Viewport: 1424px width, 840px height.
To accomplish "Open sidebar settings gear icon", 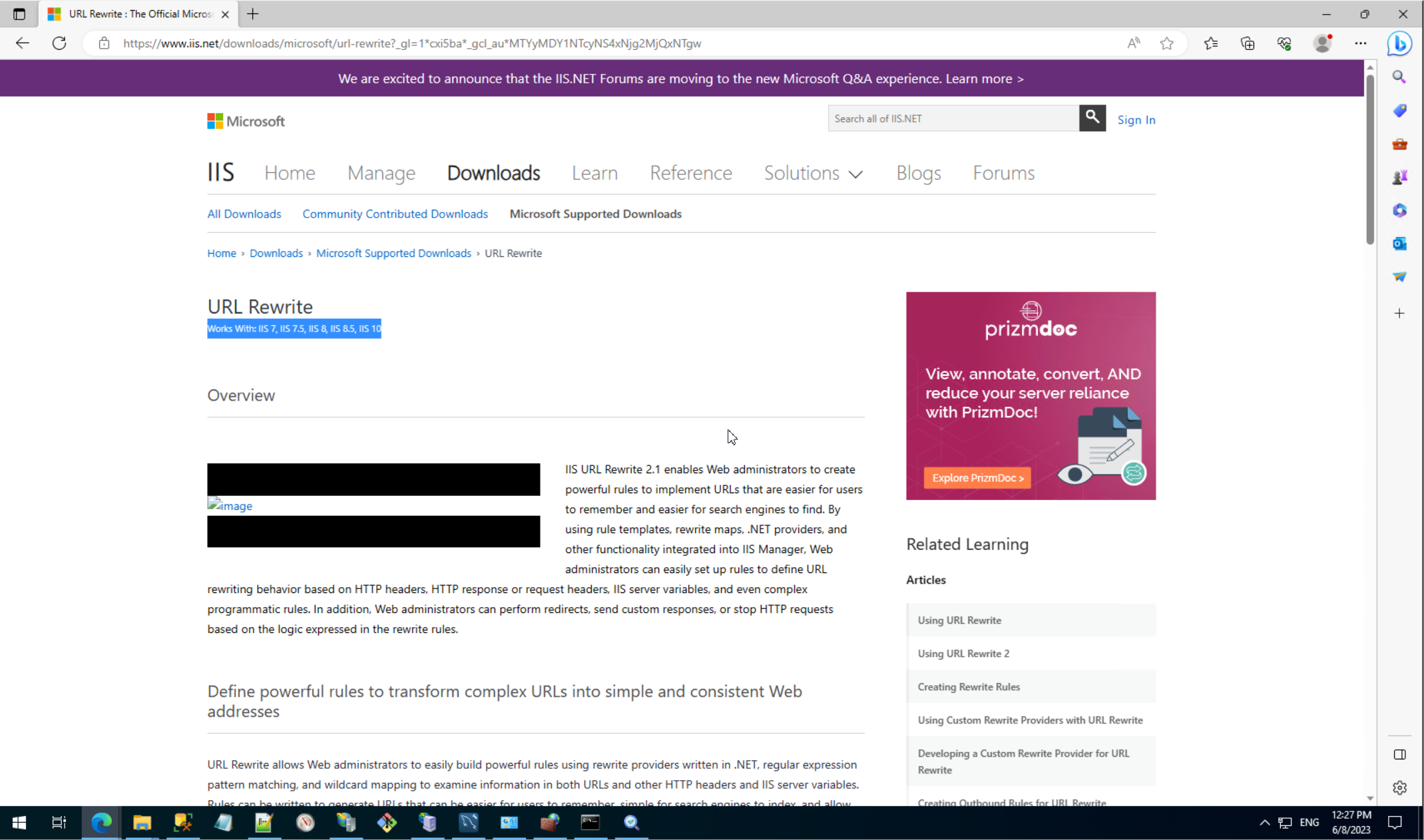I will (1399, 787).
